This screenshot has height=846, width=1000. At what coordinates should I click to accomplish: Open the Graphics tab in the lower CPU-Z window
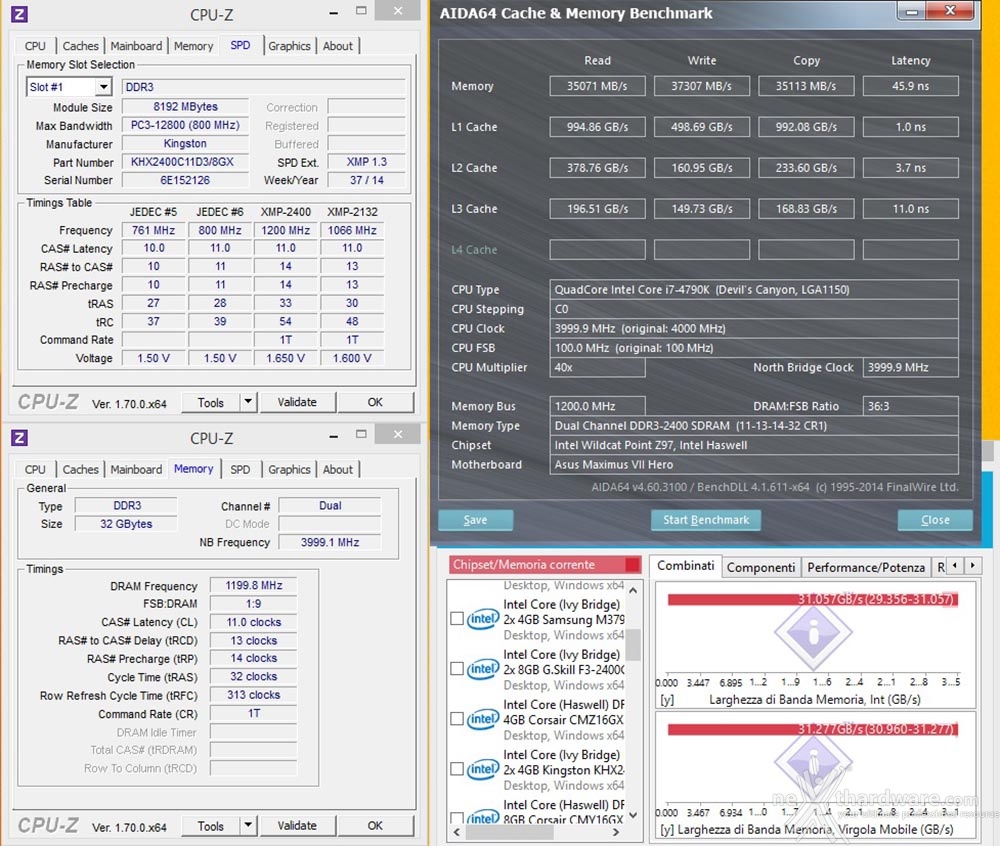coord(289,469)
